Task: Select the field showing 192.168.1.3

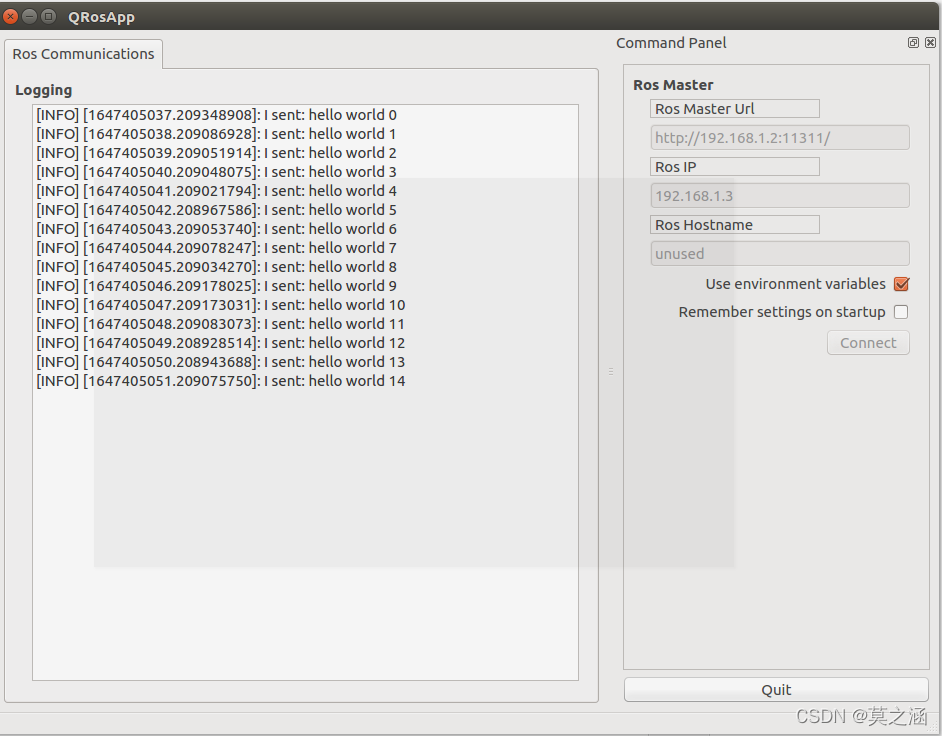Action: pos(779,195)
